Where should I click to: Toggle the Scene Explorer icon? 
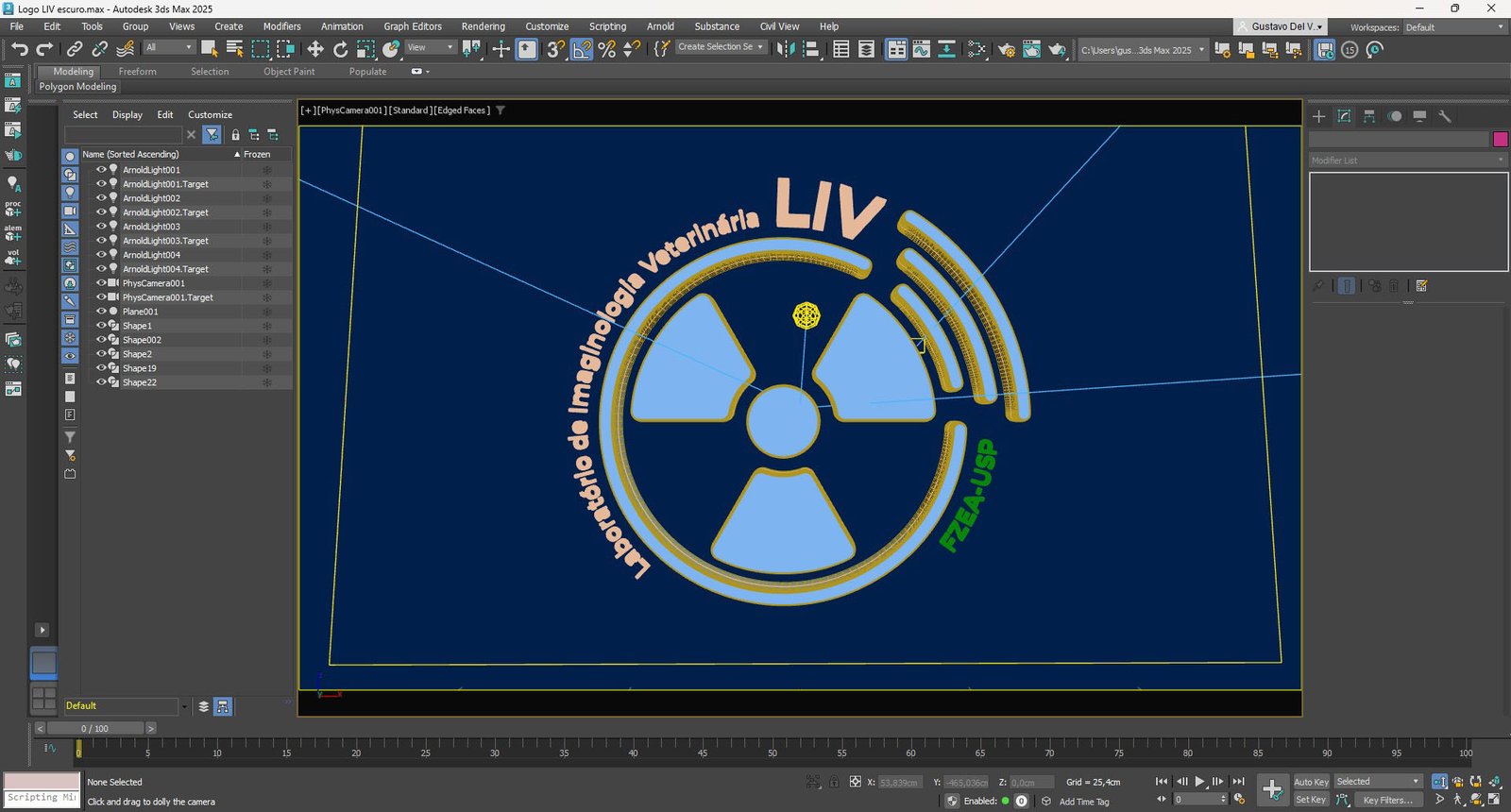click(841, 49)
